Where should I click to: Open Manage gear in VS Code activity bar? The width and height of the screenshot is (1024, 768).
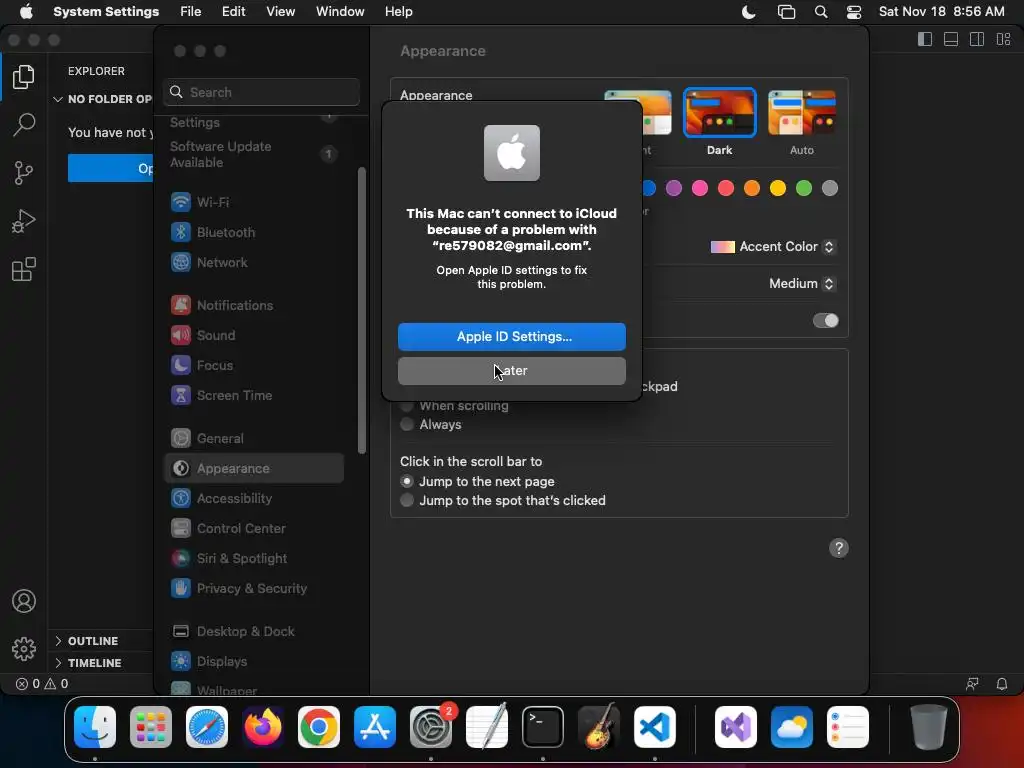[24, 649]
